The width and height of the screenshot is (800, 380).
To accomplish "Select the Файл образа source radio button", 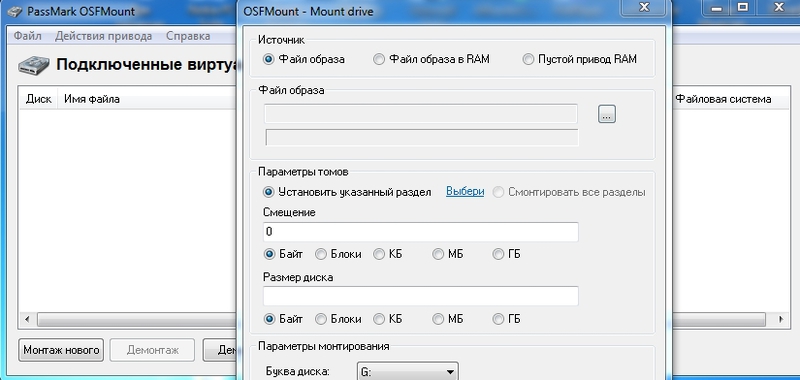I will (x=268, y=59).
